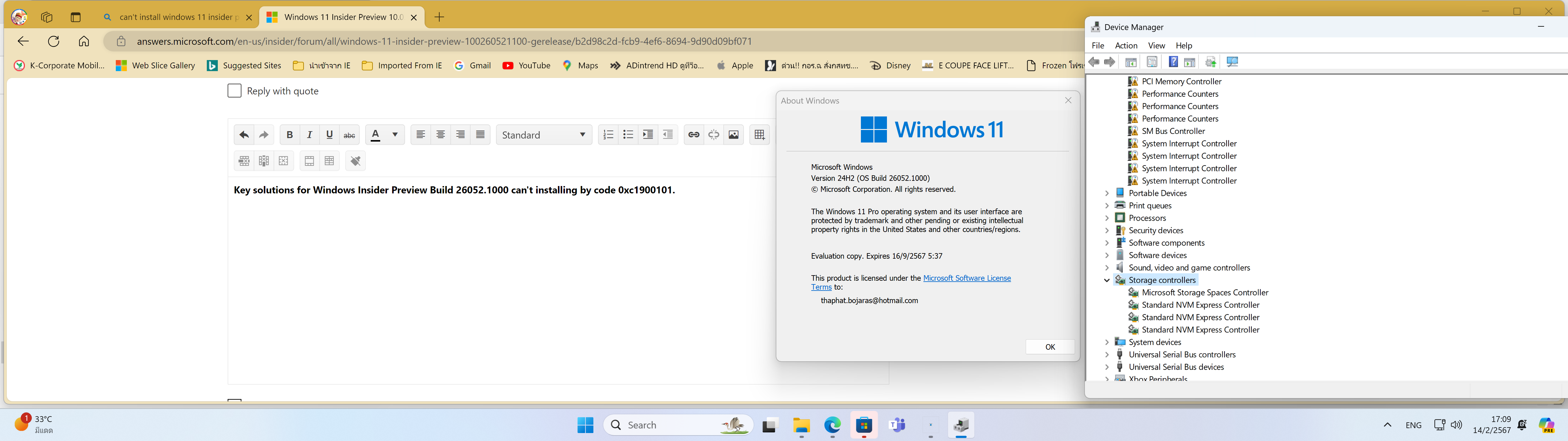Expand the Portable Devices node
Image resolution: width=1568 pixels, height=441 pixels.
[x=1107, y=193]
